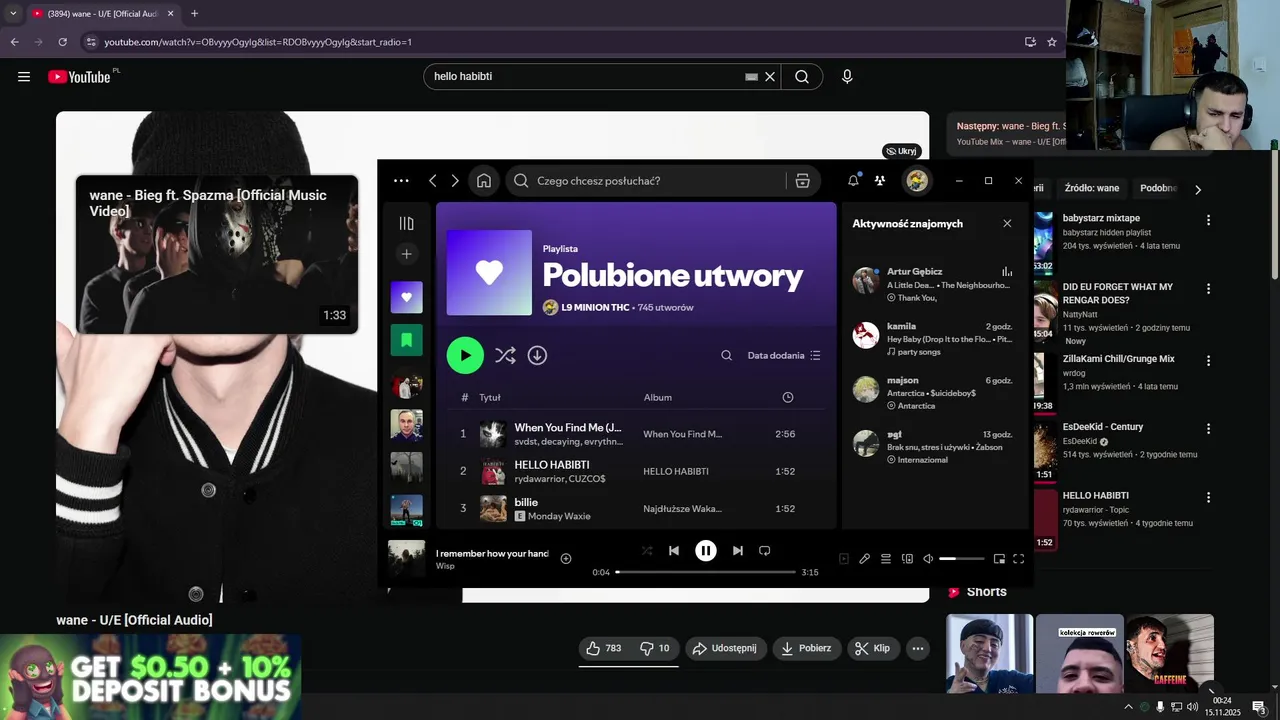Expand Your Library in Spotify sidebar
This screenshot has height=720, width=1280.
tap(406, 224)
